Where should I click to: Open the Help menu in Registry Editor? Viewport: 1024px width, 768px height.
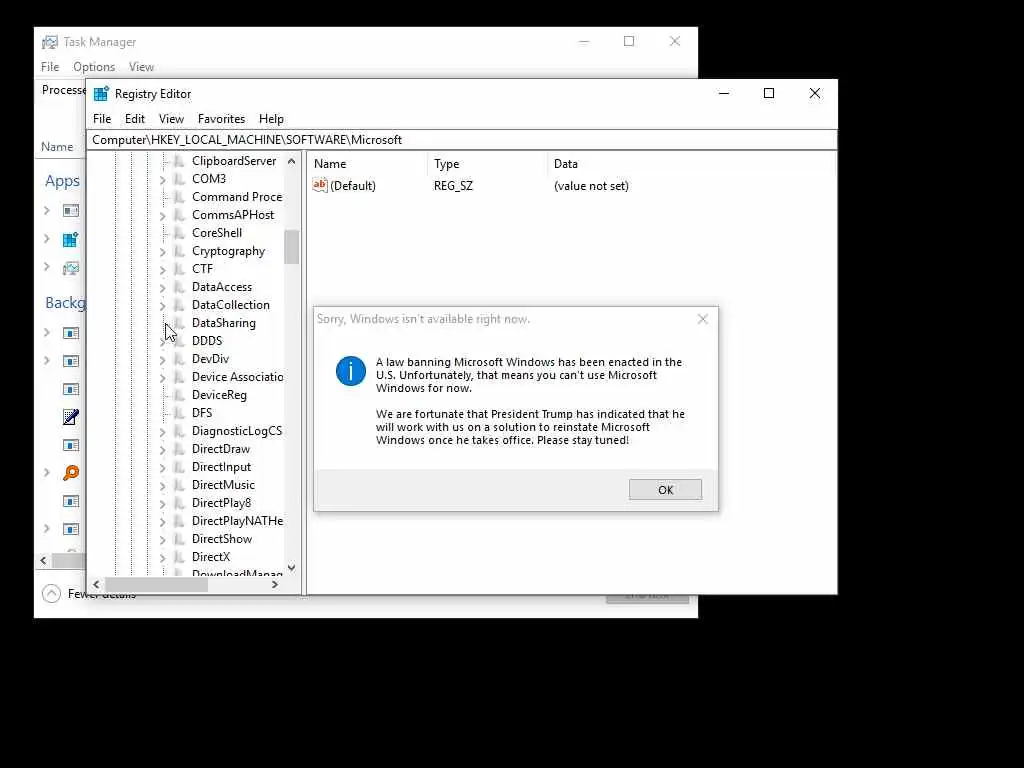click(x=271, y=119)
